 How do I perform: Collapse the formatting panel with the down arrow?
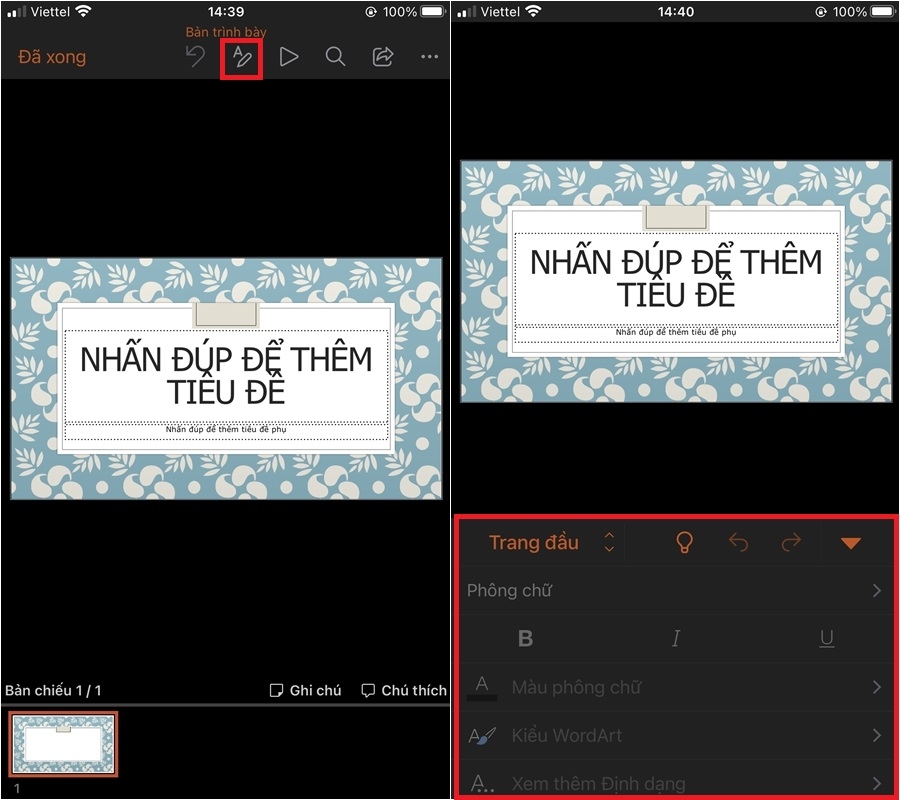coord(852,542)
